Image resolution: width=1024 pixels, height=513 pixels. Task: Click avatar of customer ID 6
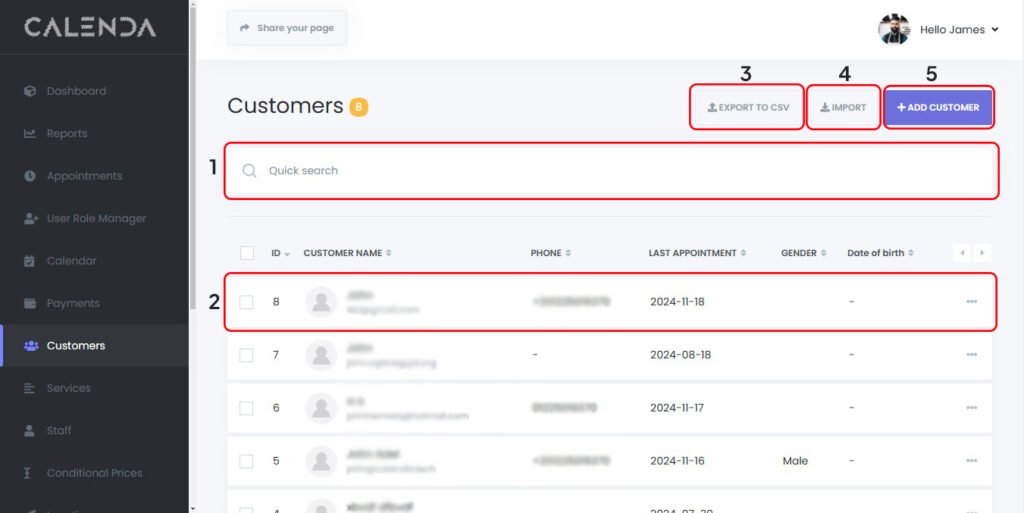[321, 409]
